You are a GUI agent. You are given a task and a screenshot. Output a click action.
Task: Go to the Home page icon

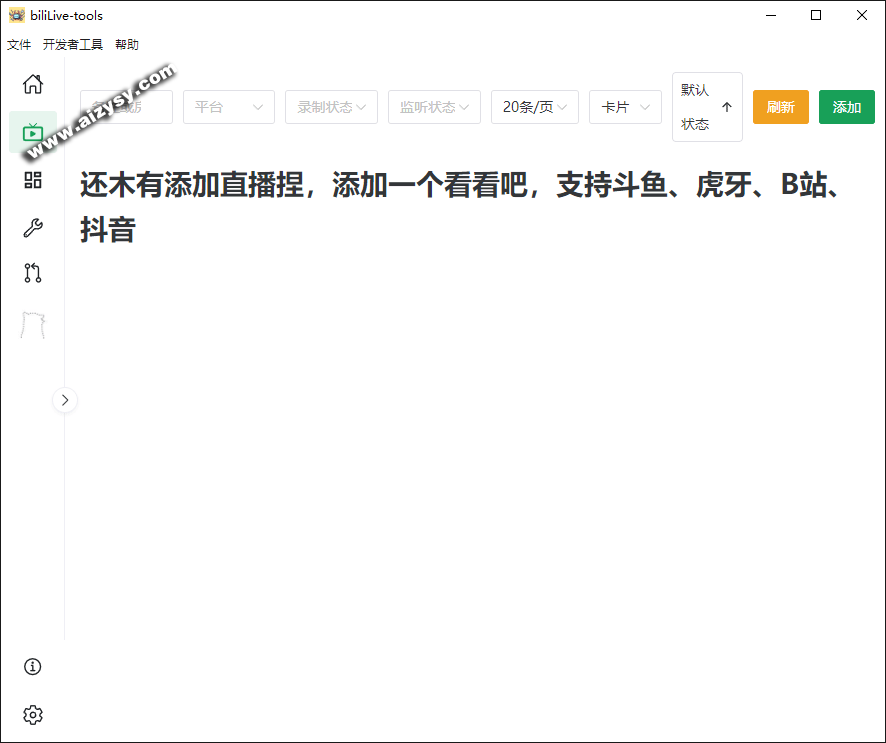[33, 84]
